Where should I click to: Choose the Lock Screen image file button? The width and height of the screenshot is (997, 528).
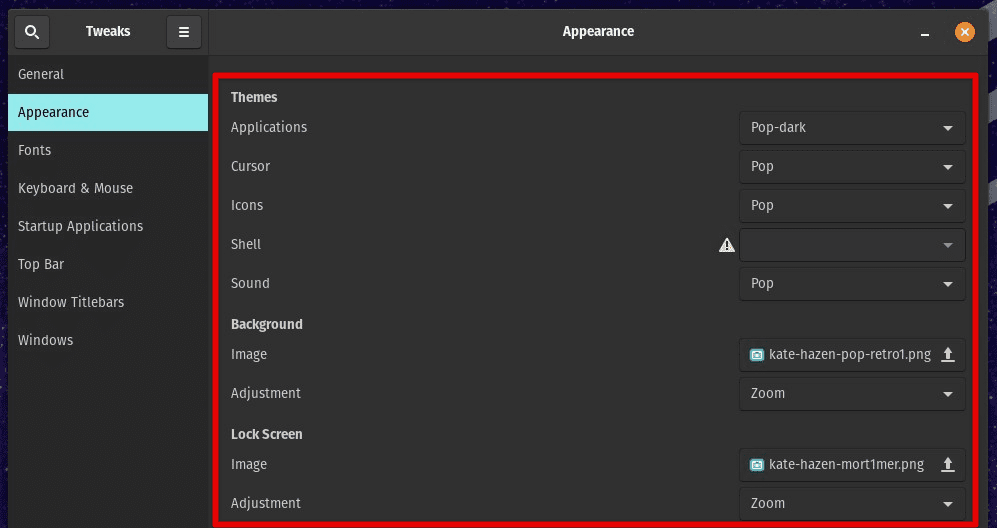852,465
